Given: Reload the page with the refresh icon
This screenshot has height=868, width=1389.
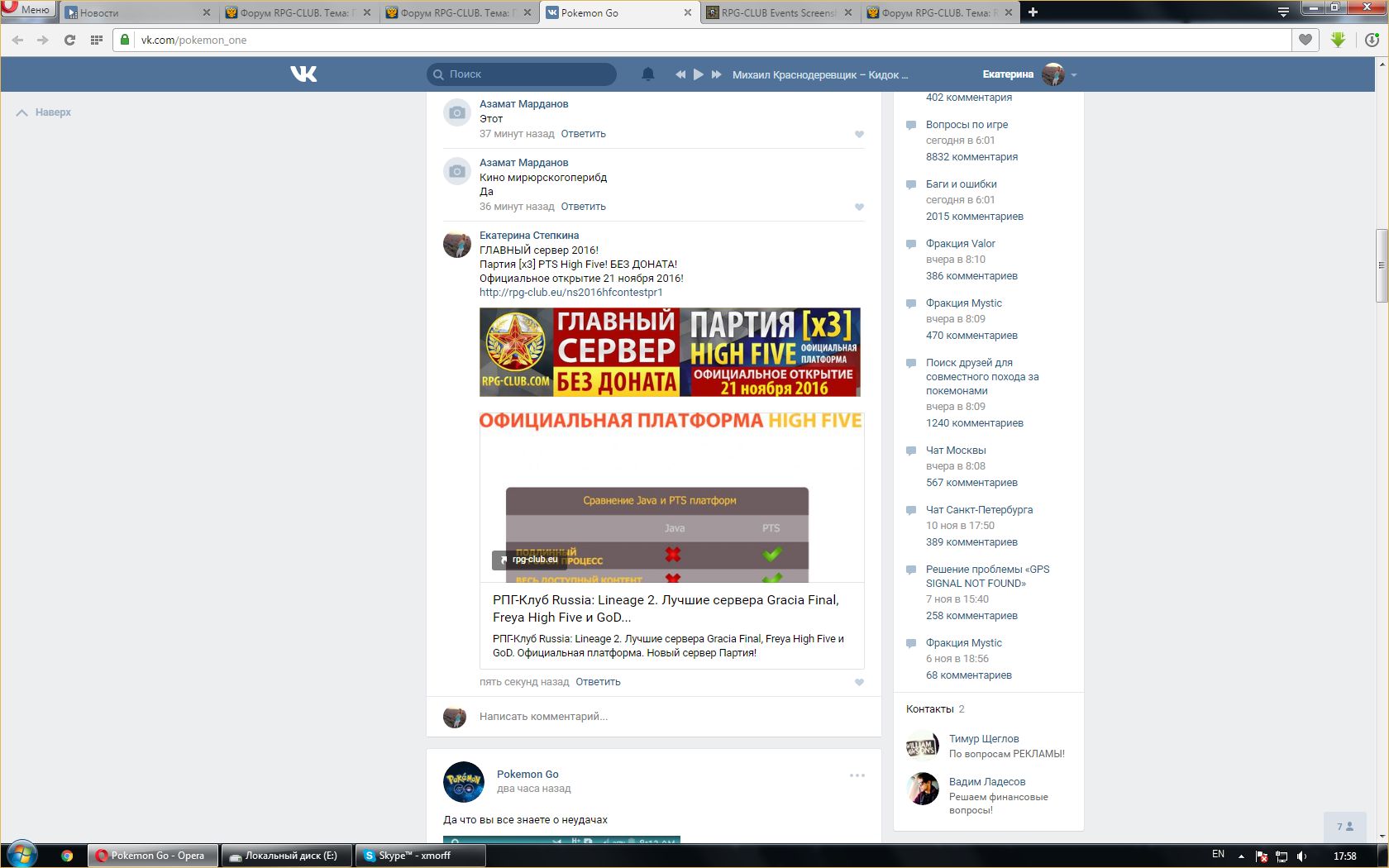Looking at the screenshot, I should point(69,40).
